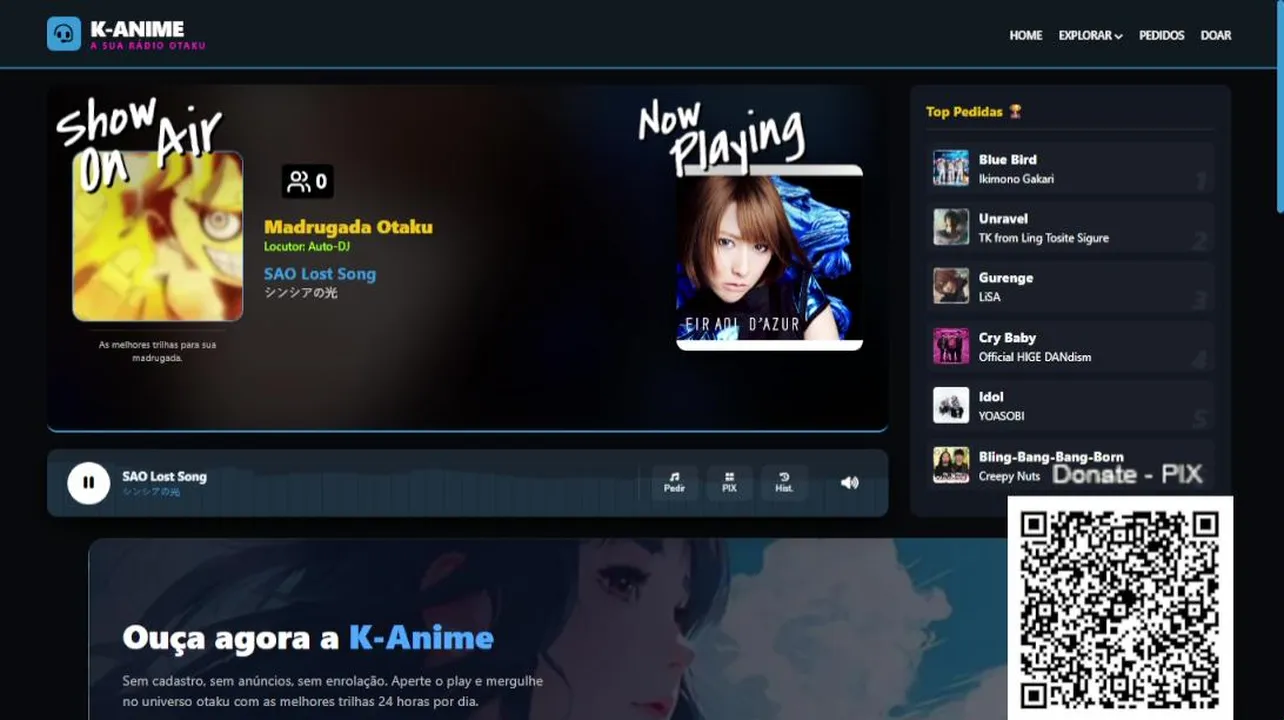Open the DOAR menu item
Screen dimensions: 1284x720
[x=1216, y=35]
